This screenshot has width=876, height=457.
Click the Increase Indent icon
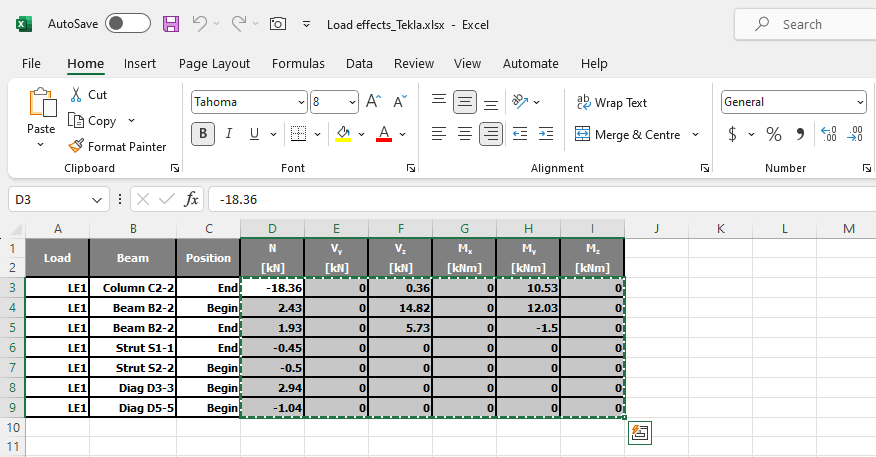pos(545,134)
